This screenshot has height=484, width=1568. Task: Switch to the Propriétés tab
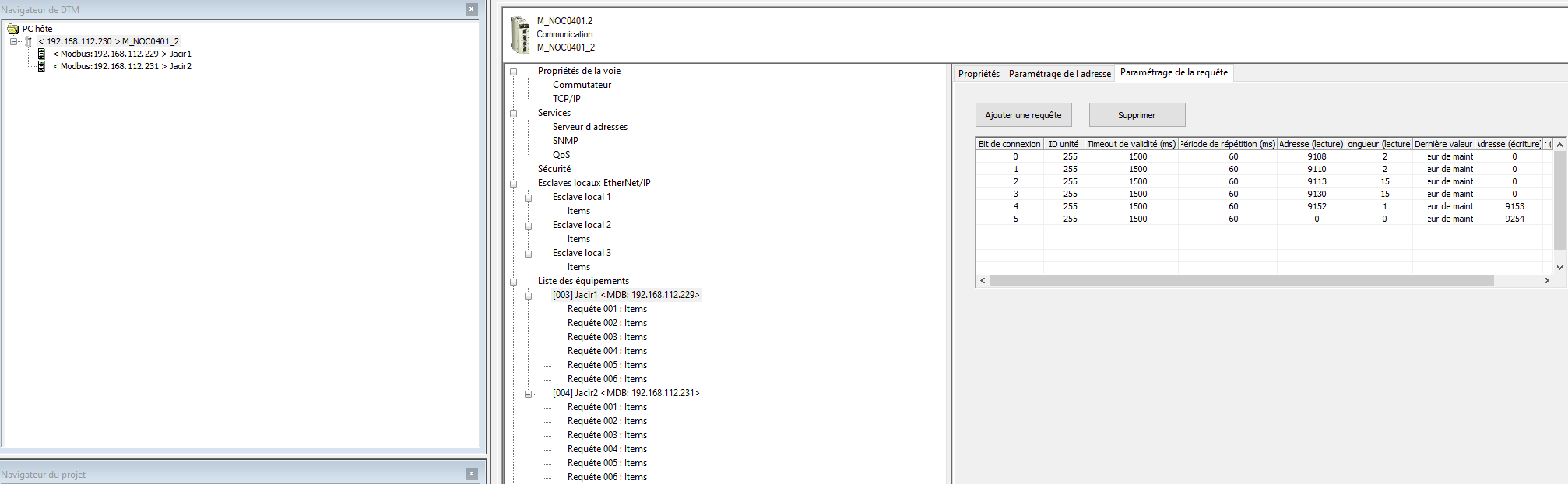tap(979, 74)
